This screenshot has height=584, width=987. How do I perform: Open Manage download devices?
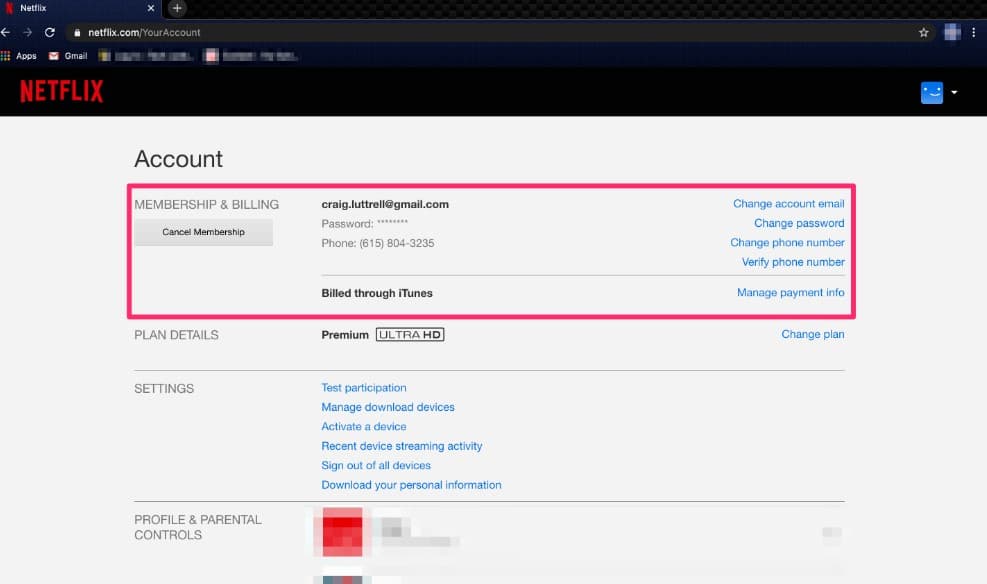pyautogui.click(x=388, y=407)
